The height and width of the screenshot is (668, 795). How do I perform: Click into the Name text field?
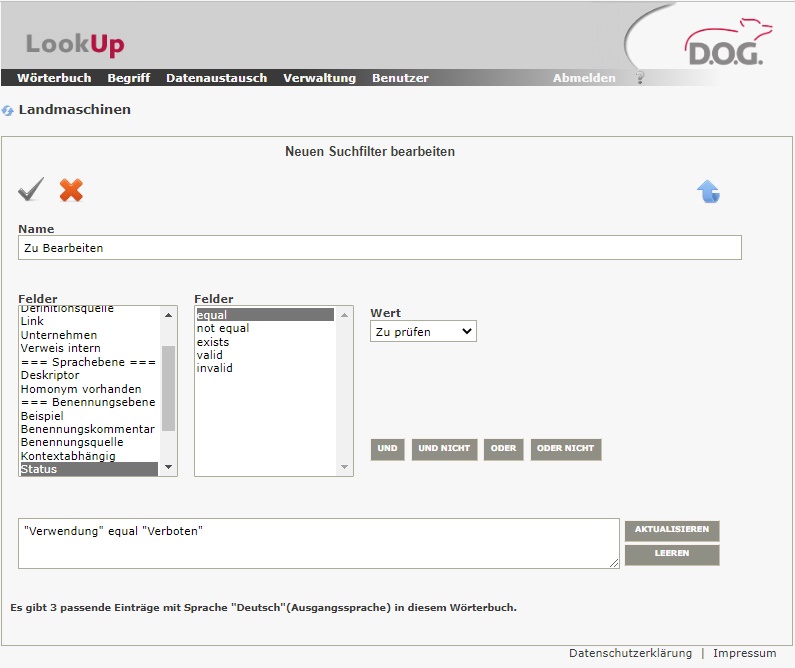pos(379,247)
